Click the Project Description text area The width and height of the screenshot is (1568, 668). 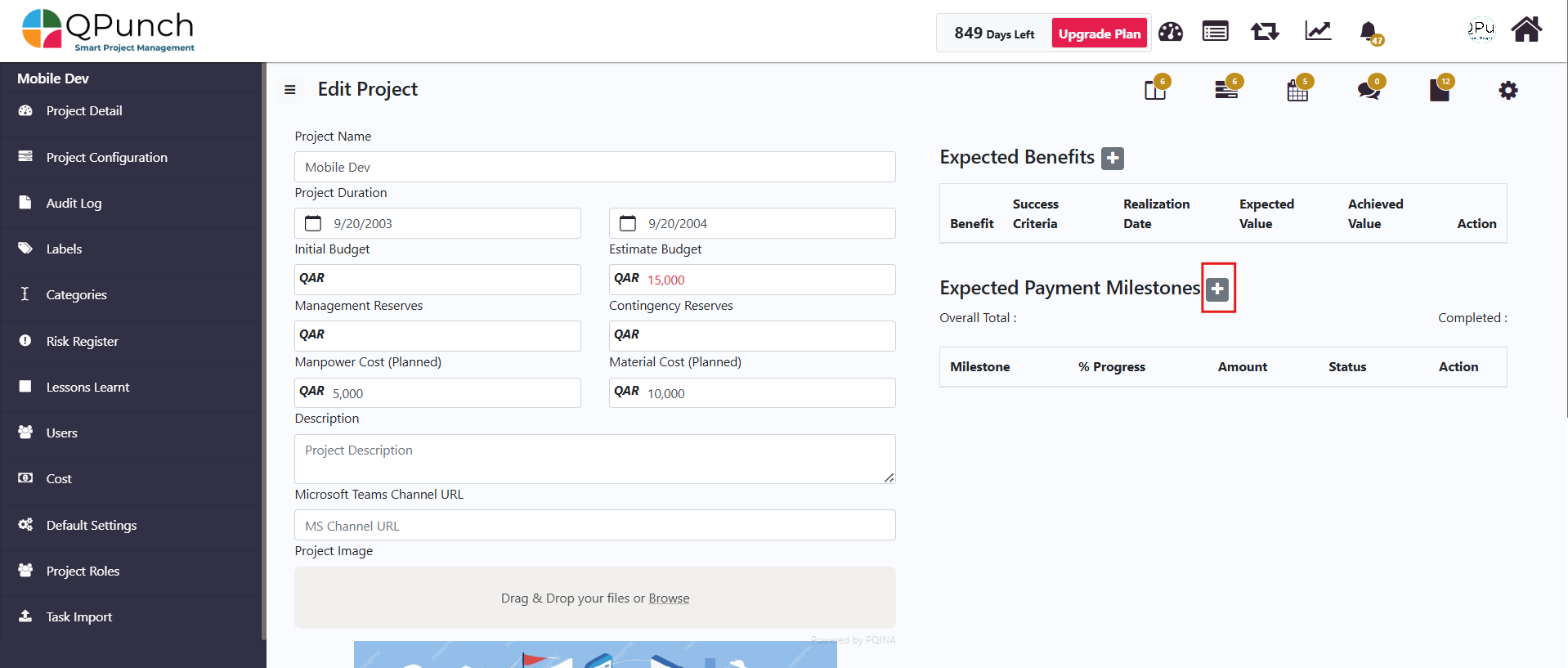point(594,459)
